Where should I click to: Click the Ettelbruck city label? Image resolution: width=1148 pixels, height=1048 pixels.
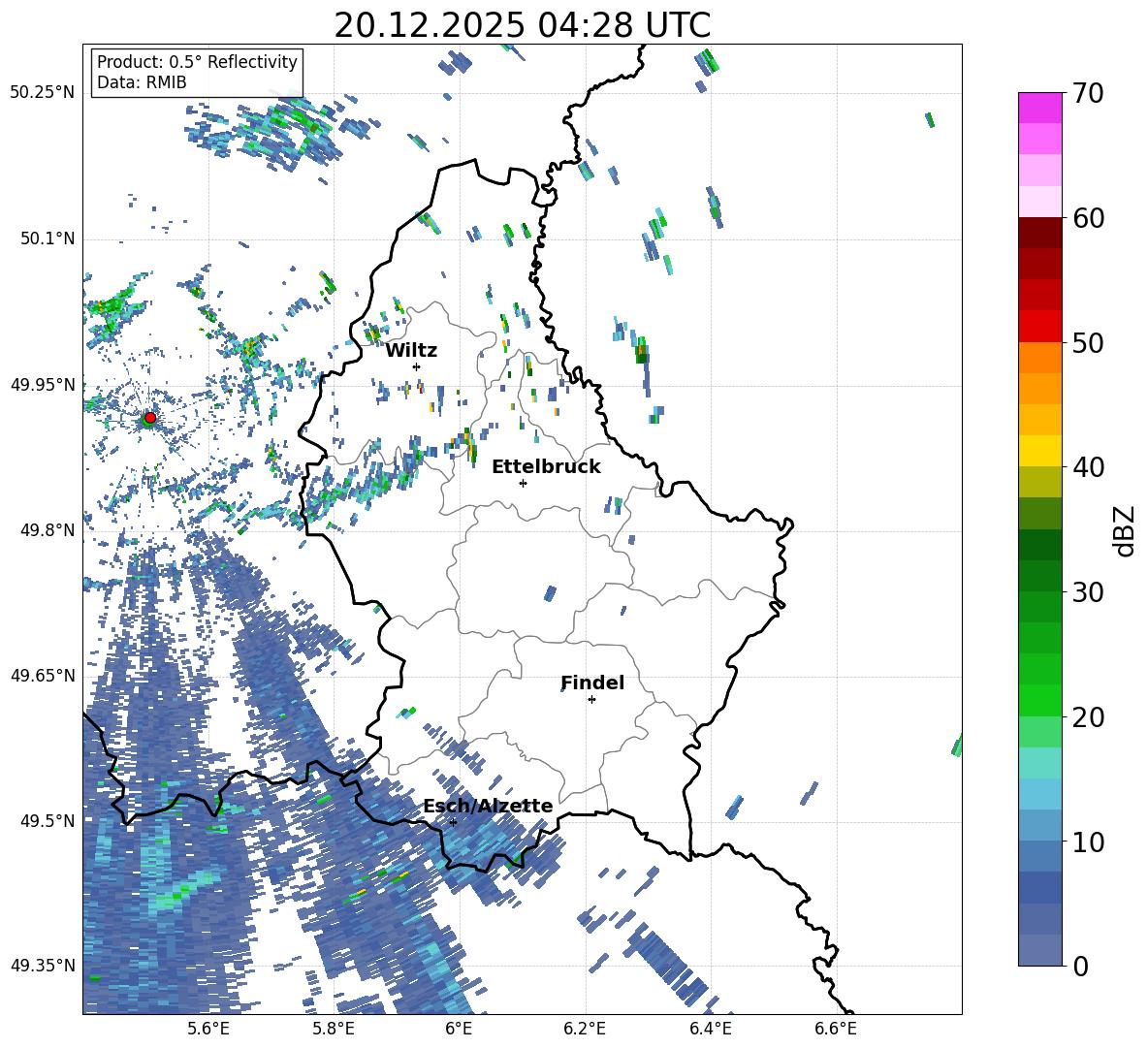click(546, 467)
